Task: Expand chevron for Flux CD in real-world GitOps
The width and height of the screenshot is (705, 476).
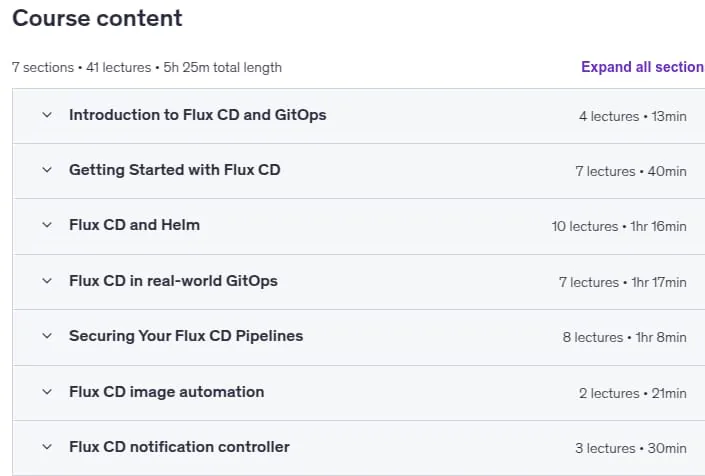Action: click(47, 281)
